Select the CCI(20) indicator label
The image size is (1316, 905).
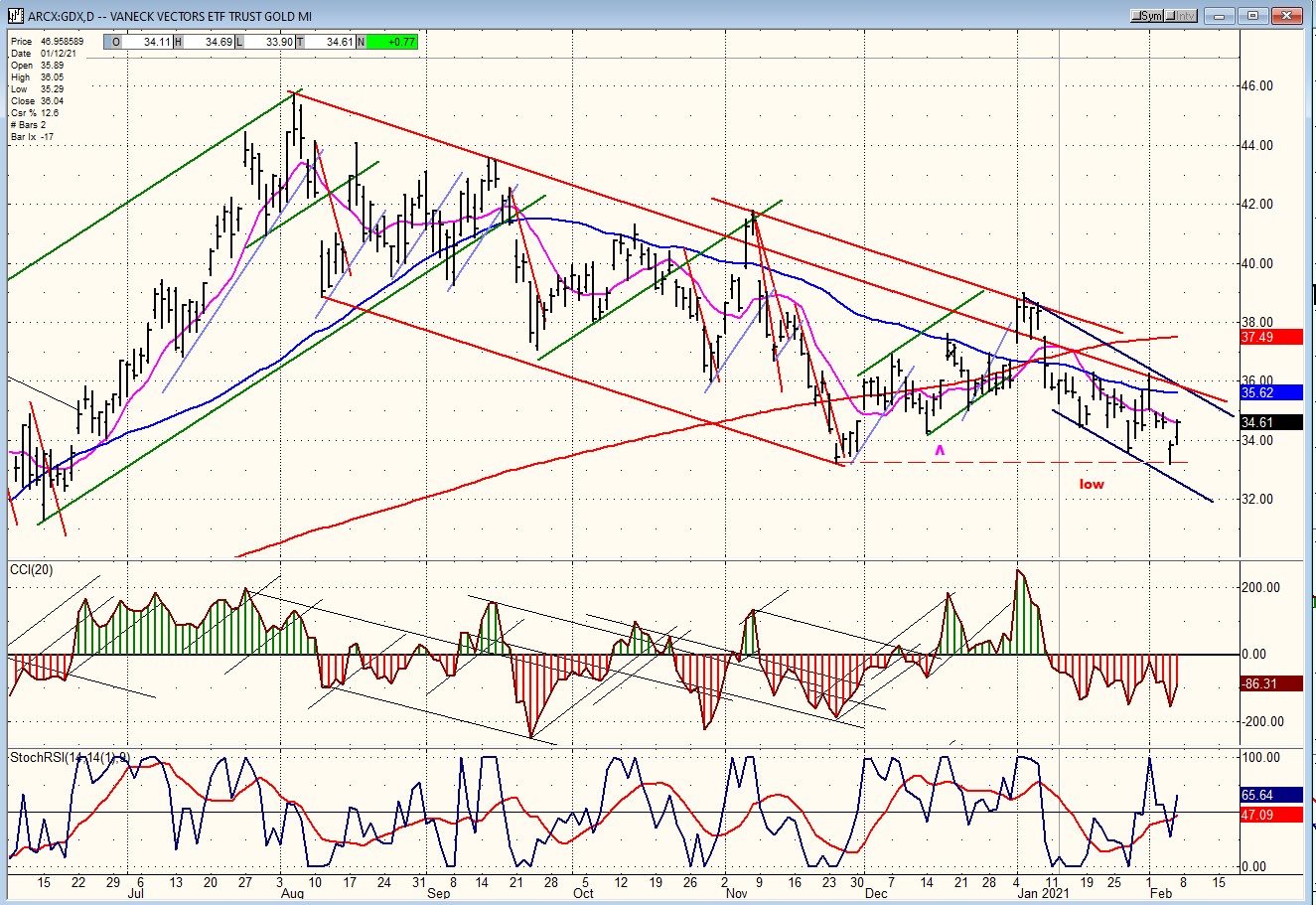tap(33, 568)
